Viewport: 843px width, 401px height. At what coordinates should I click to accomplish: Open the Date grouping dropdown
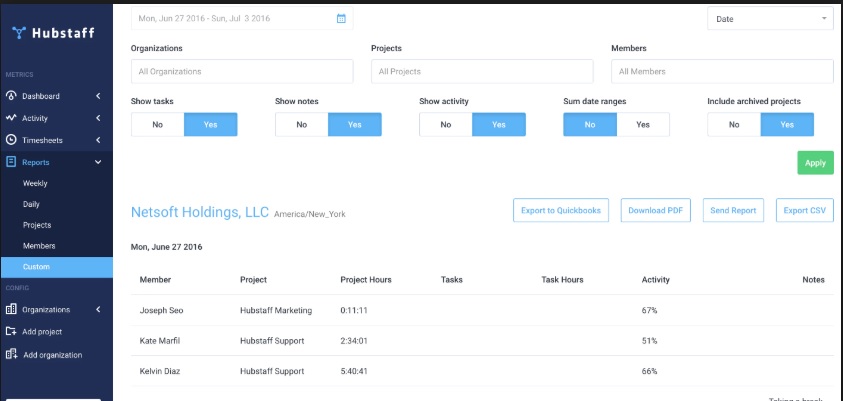point(770,19)
